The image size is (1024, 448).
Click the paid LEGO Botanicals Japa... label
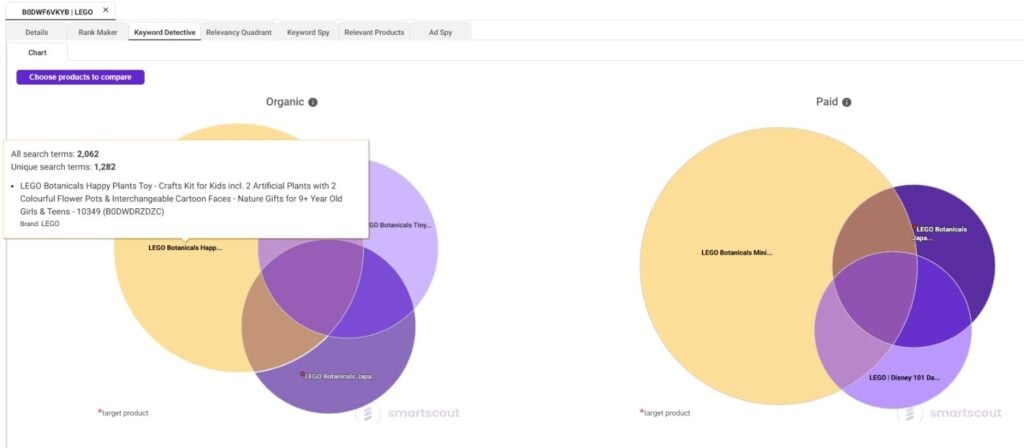click(x=941, y=234)
